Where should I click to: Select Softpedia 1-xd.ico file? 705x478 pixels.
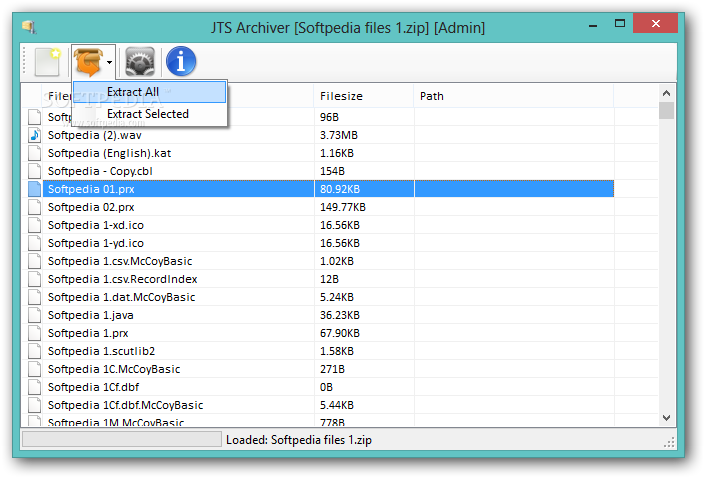tap(96, 225)
